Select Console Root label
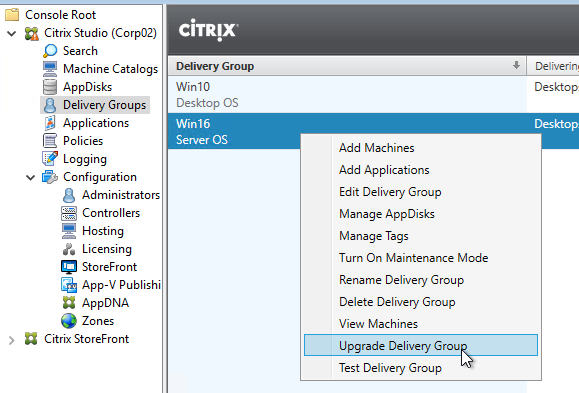The image size is (579, 393). [x=61, y=15]
